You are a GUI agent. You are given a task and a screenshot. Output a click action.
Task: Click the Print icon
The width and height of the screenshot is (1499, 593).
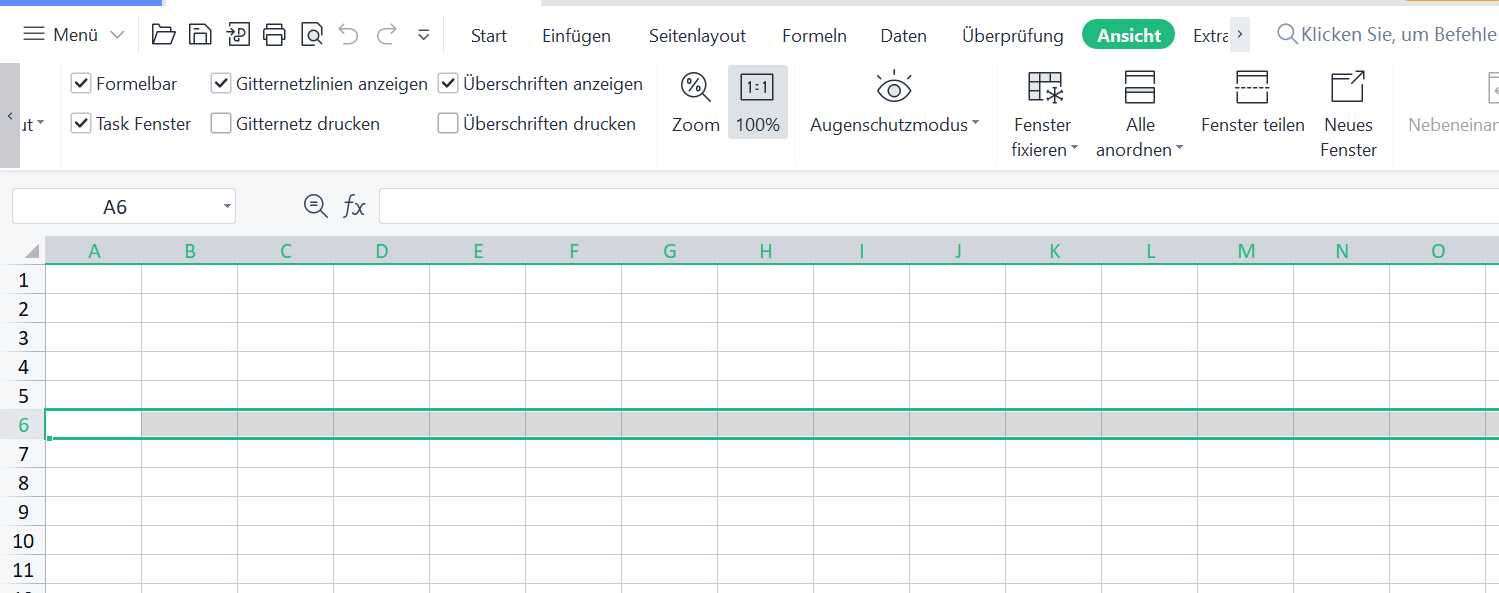(x=274, y=35)
